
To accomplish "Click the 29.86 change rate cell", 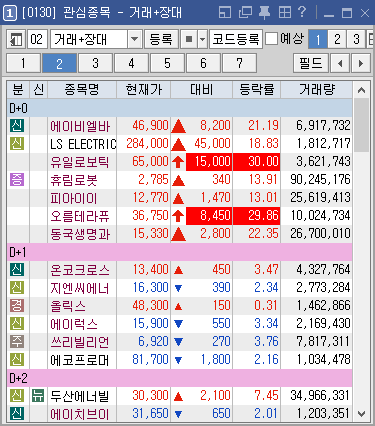I will [x=257, y=216].
